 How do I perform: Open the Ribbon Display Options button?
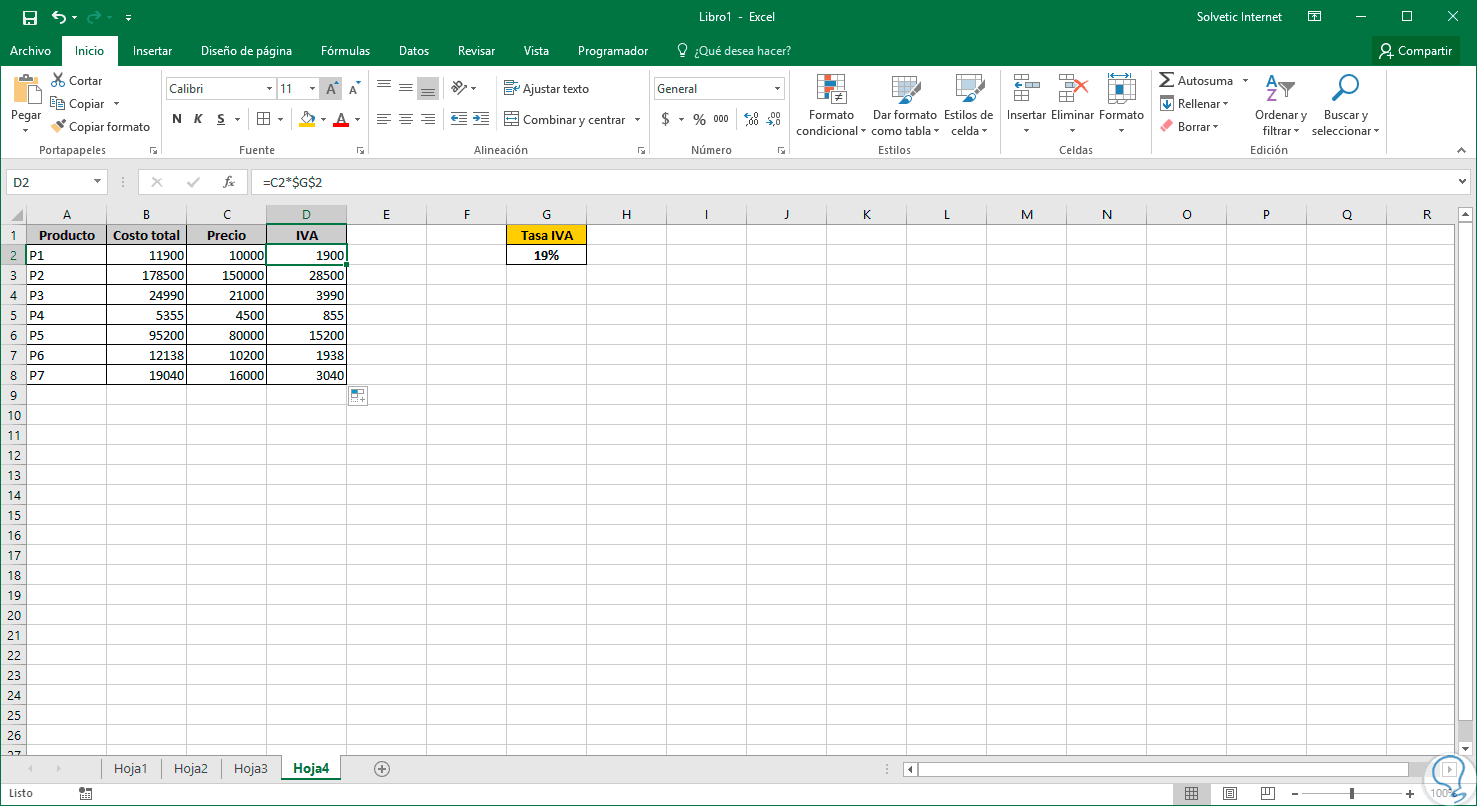(x=1314, y=17)
